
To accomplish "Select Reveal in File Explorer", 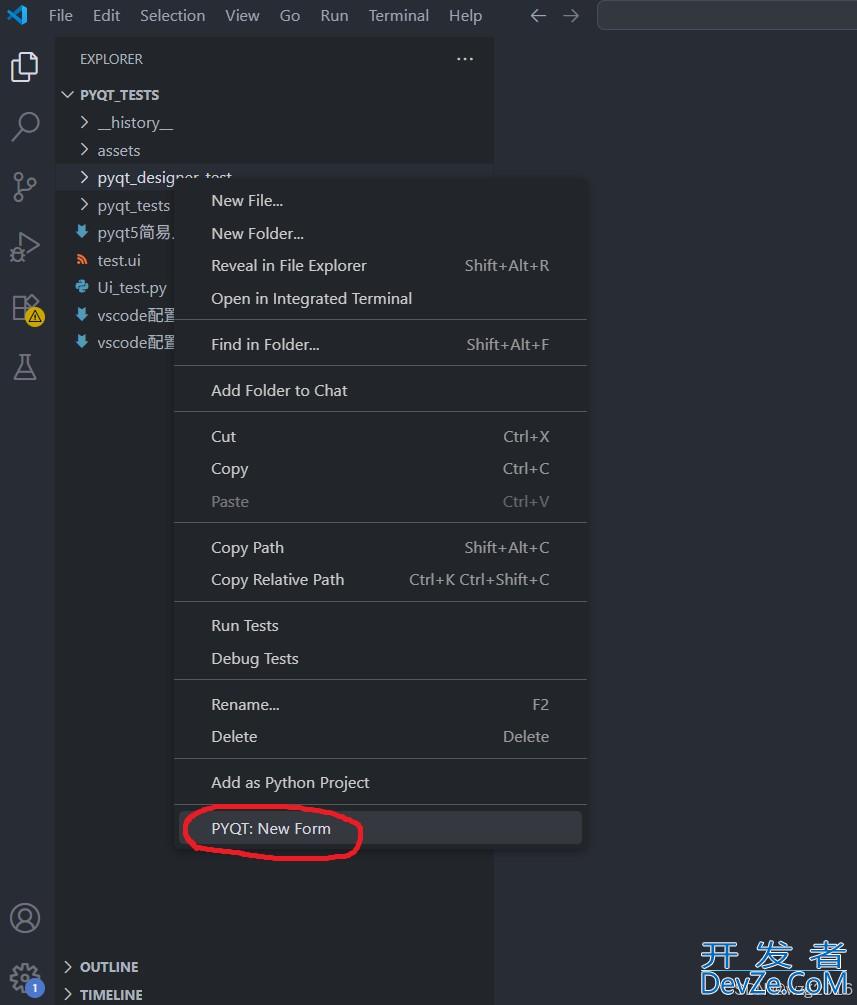I will tap(289, 266).
